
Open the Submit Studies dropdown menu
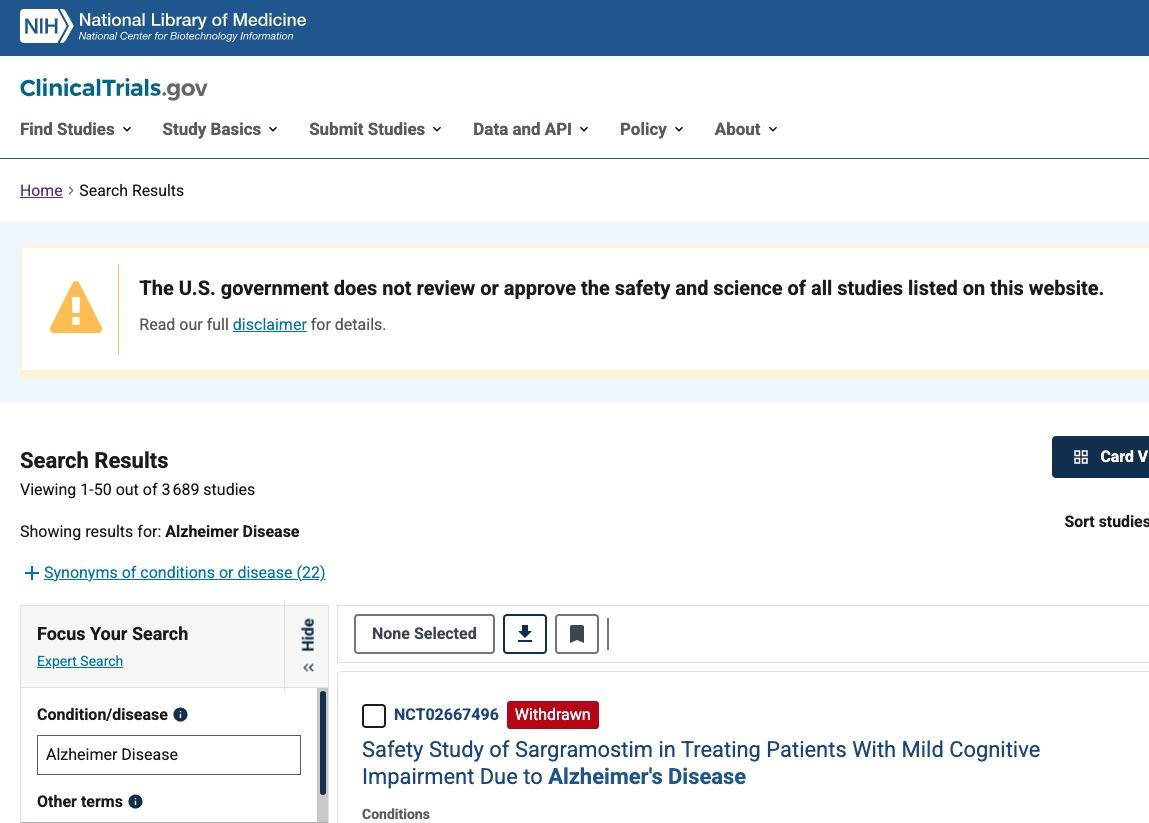point(375,129)
